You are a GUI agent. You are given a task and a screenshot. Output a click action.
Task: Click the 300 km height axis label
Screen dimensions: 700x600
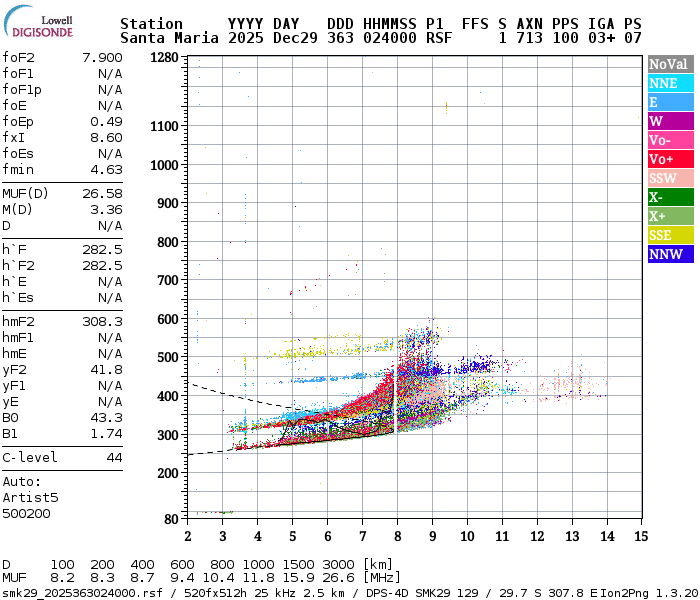pyautogui.click(x=168, y=435)
